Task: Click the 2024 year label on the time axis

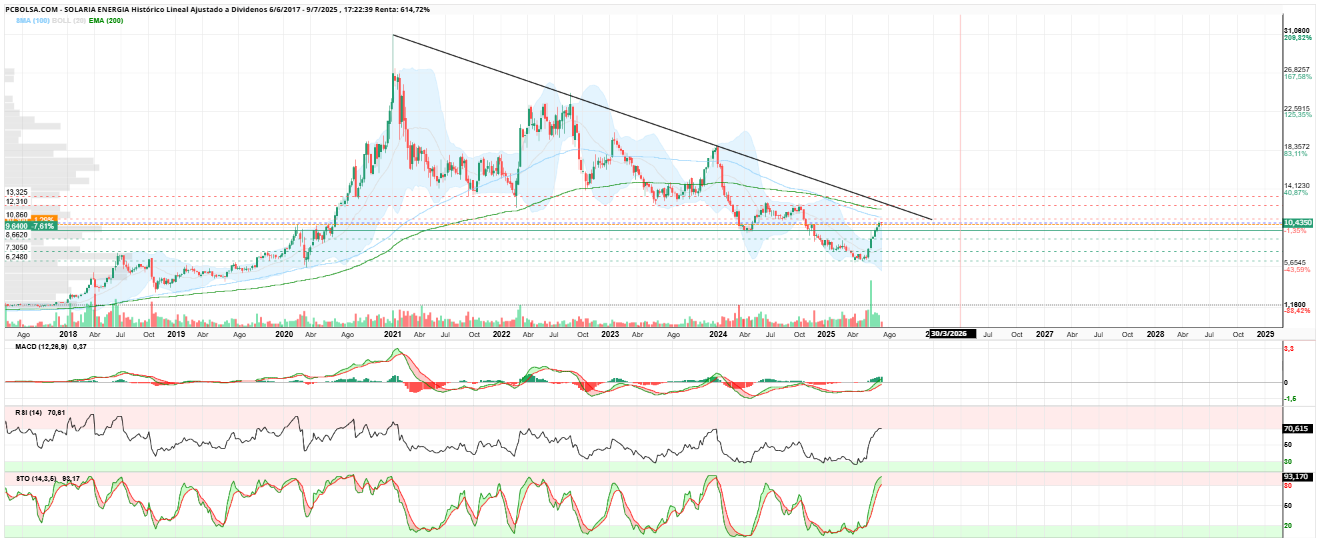Action: (x=717, y=334)
